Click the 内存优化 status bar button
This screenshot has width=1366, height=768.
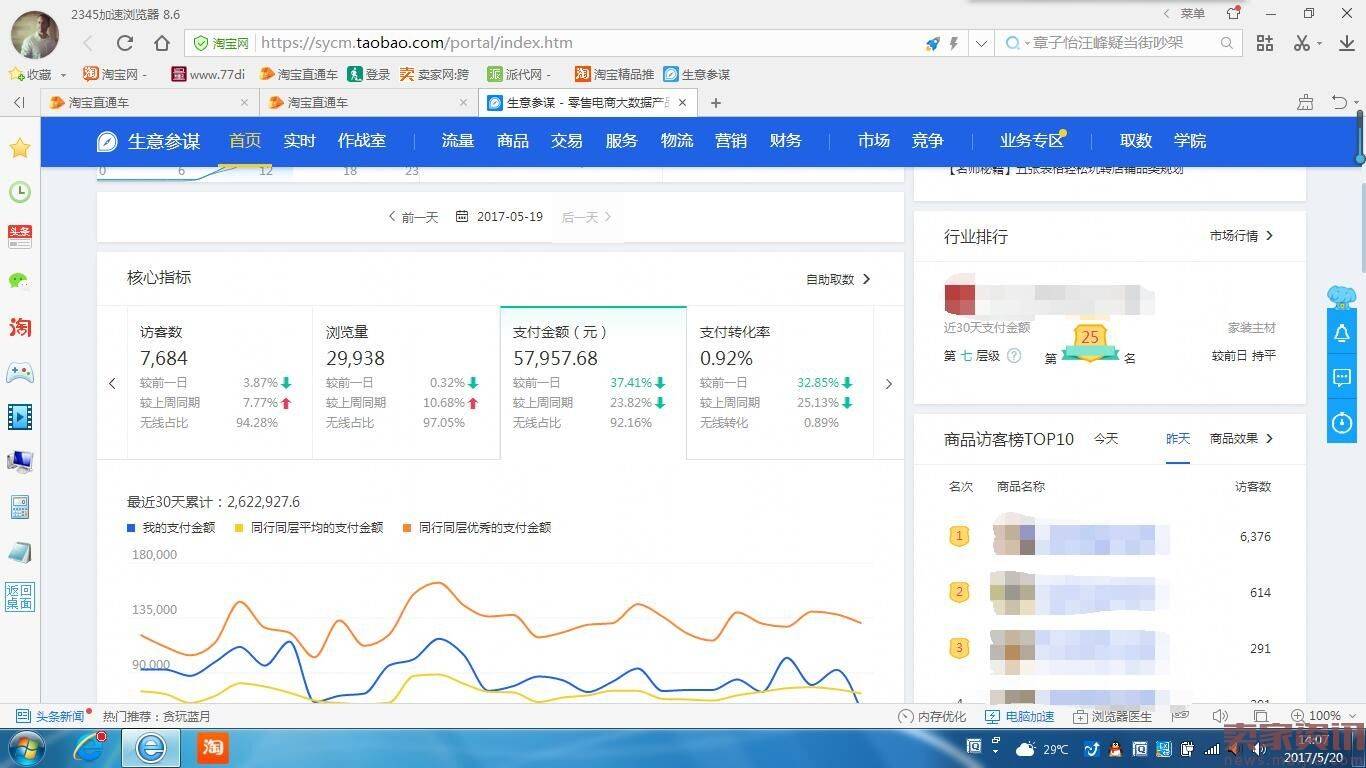coord(932,716)
